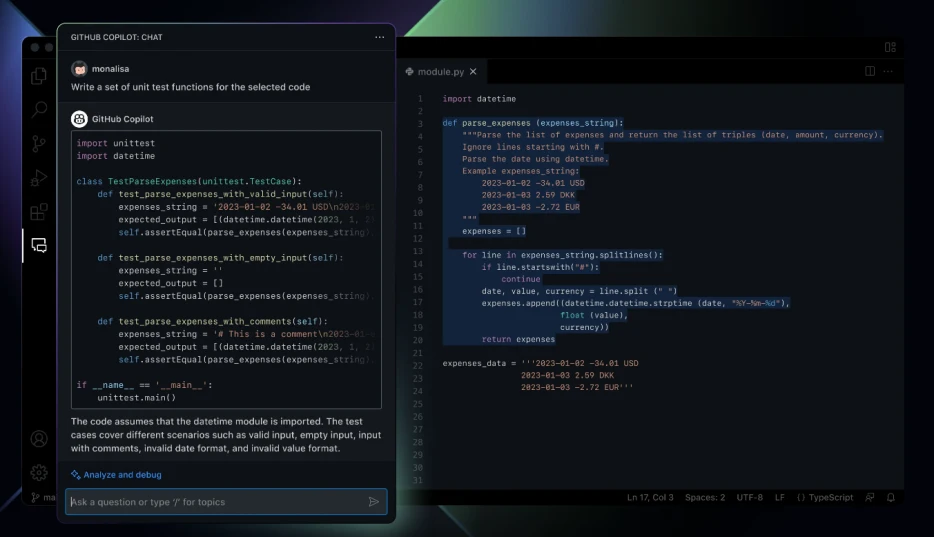Close the module.py tab
Viewport: 934px width, 537px height.
coord(473,71)
